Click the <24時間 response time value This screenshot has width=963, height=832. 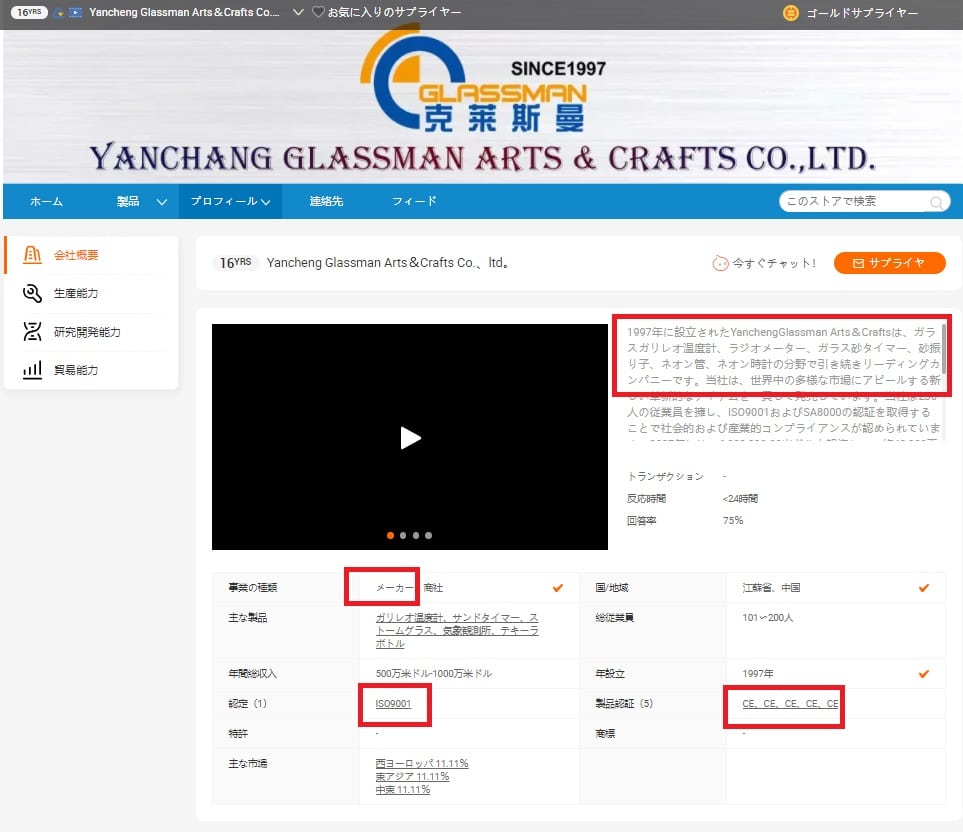[740, 499]
